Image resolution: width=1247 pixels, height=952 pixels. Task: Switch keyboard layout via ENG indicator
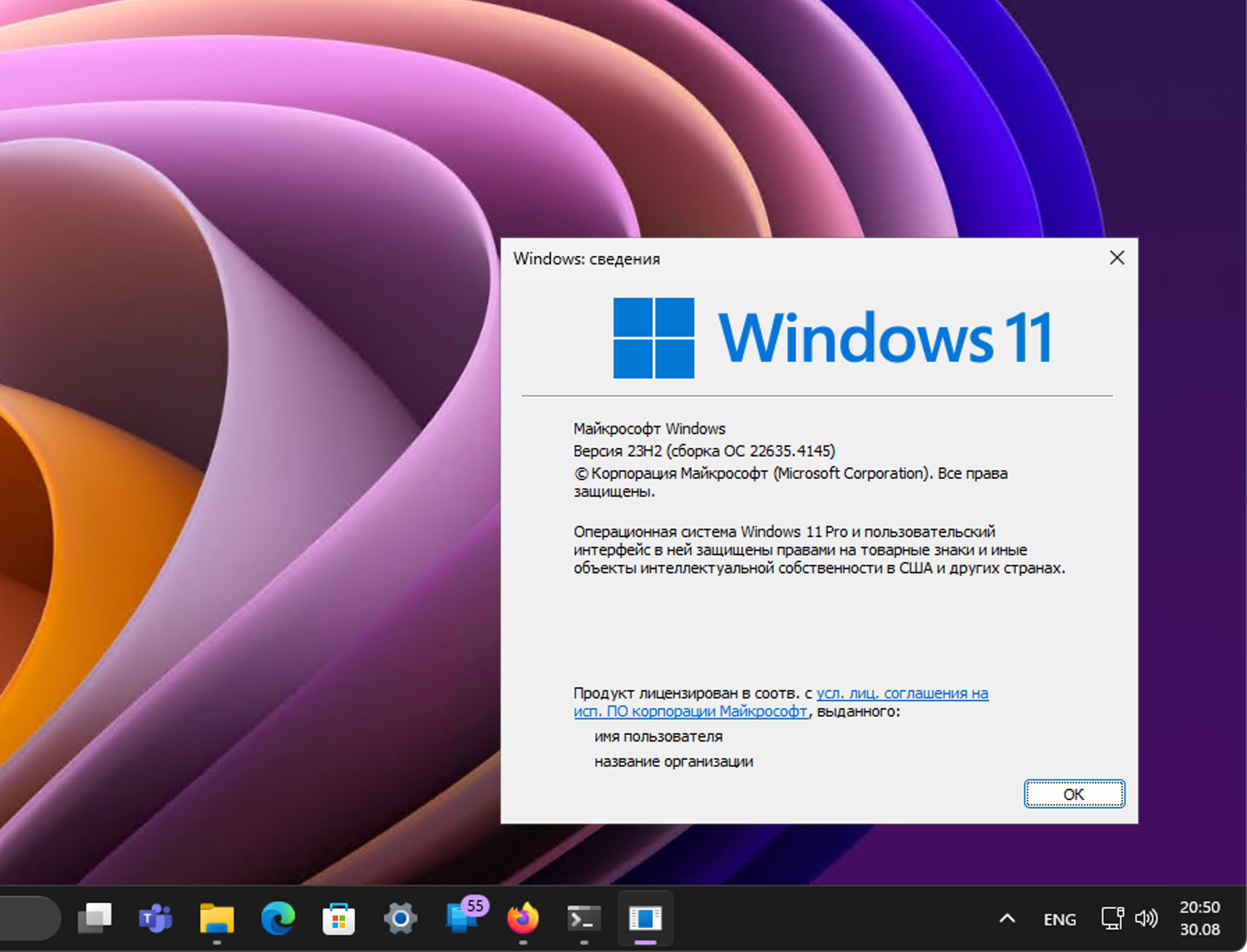(1059, 919)
